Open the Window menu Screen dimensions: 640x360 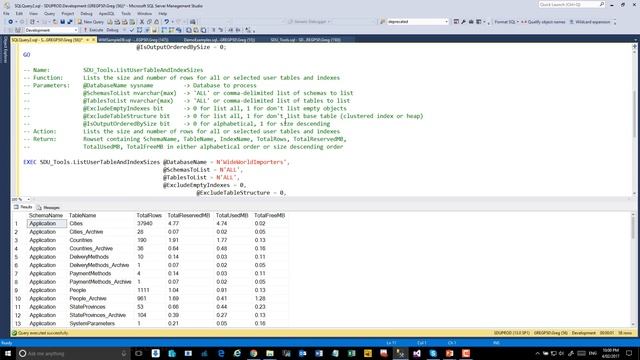click(x=144, y=13)
